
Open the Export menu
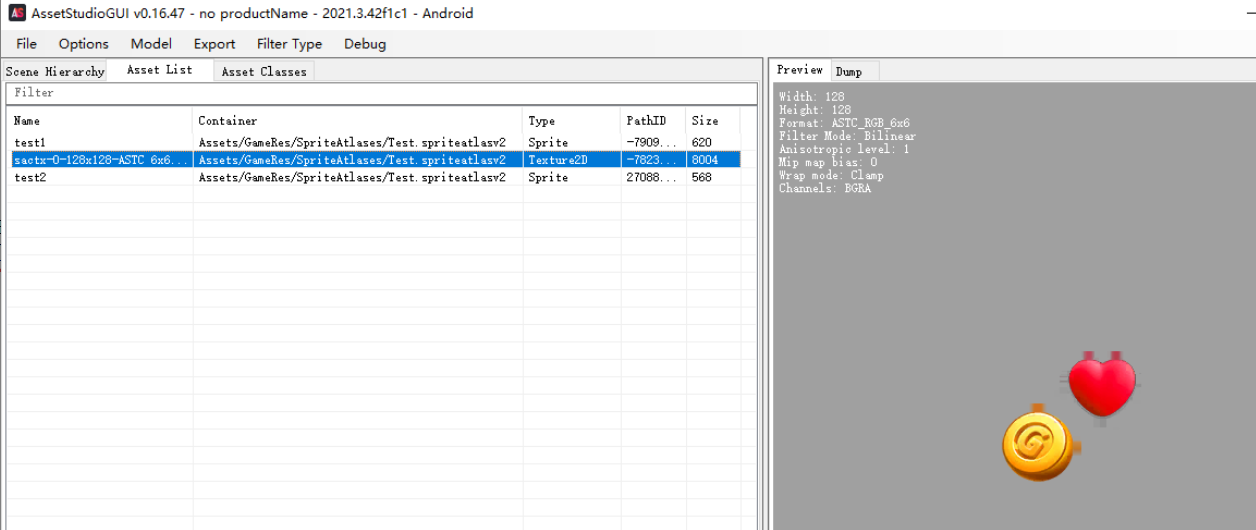tap(215, 44)
